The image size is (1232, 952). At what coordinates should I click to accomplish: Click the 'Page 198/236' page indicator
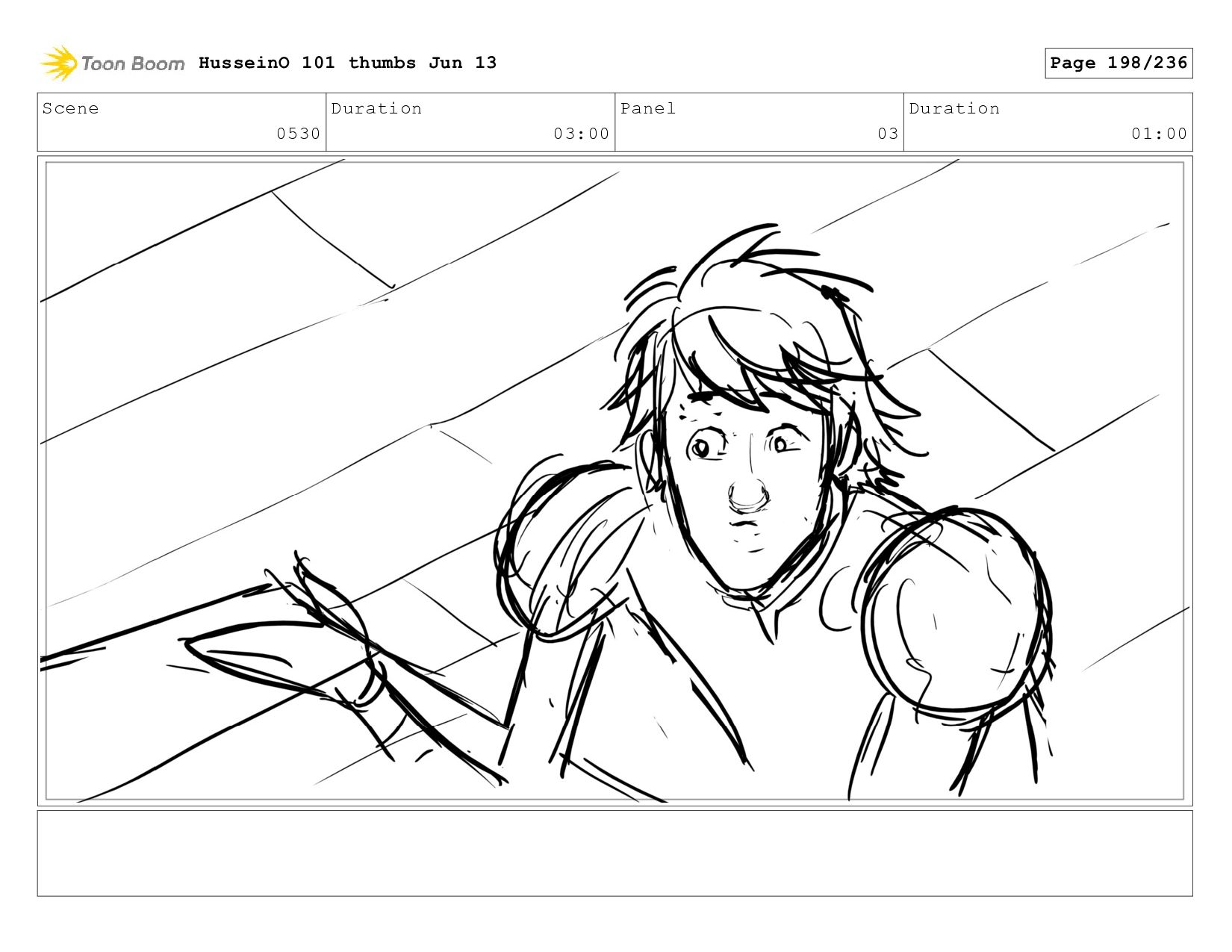point(1119,63)
